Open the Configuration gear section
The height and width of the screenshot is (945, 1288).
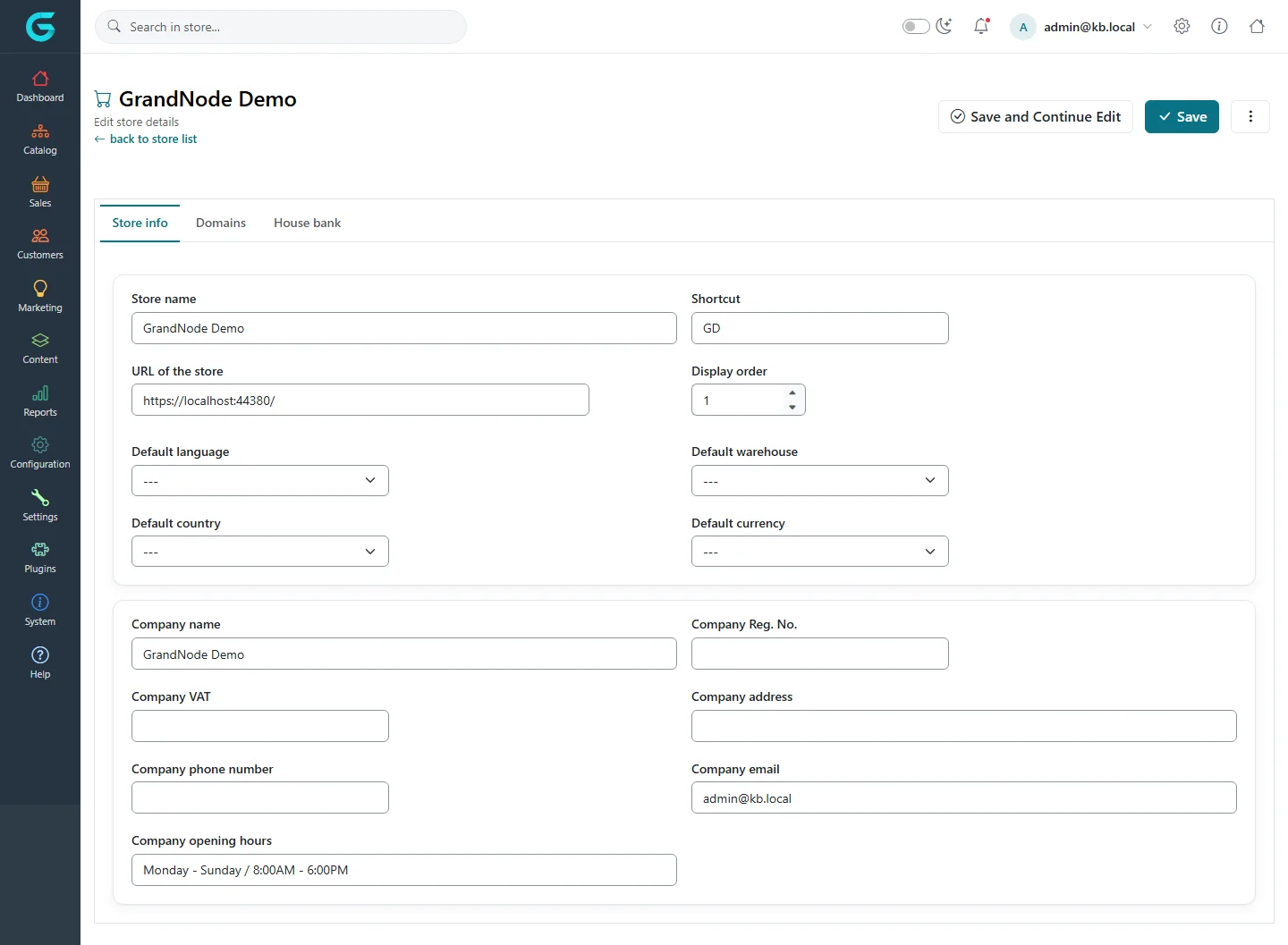point(40,453)
